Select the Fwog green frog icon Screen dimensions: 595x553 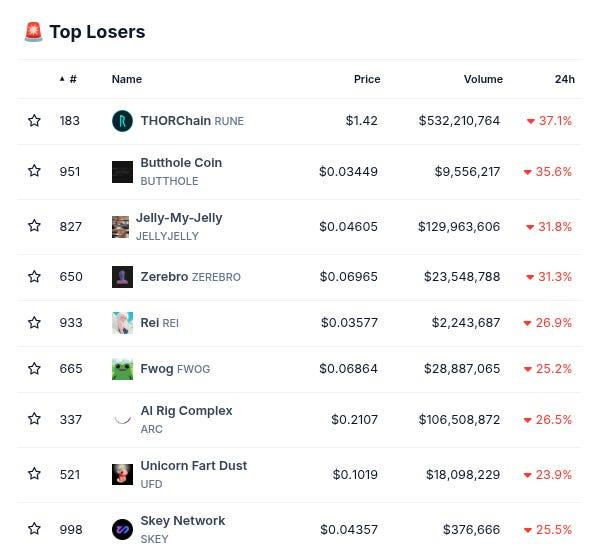click(x=122, y=369)
